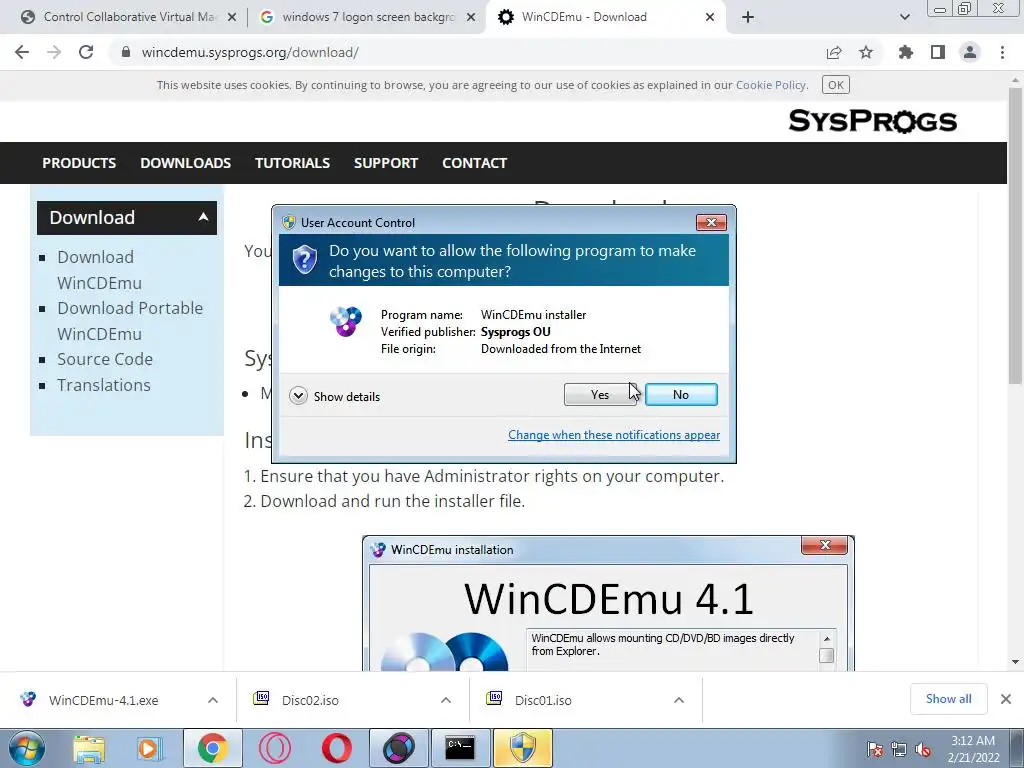
Task: Open options arrow for Disc01.iso download
Action: coord(679,700)
